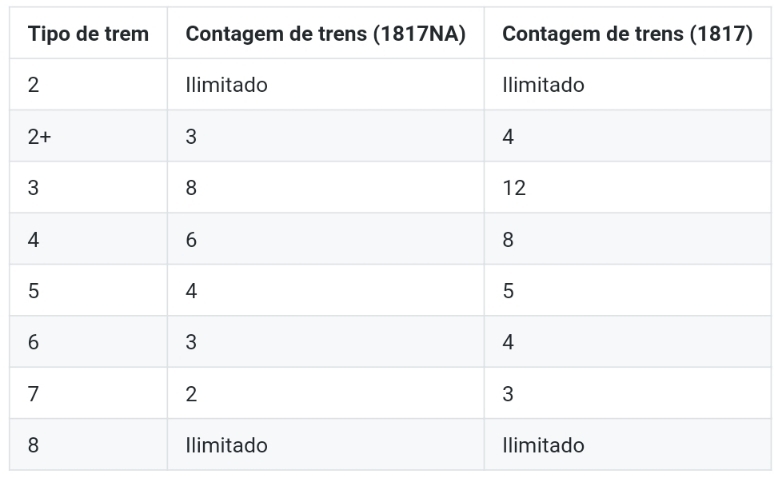The height and width of the screenshot is (478, 774).
Task: Select the train type '5' cell
Action: pyautogui.click(x=34, y=291)
